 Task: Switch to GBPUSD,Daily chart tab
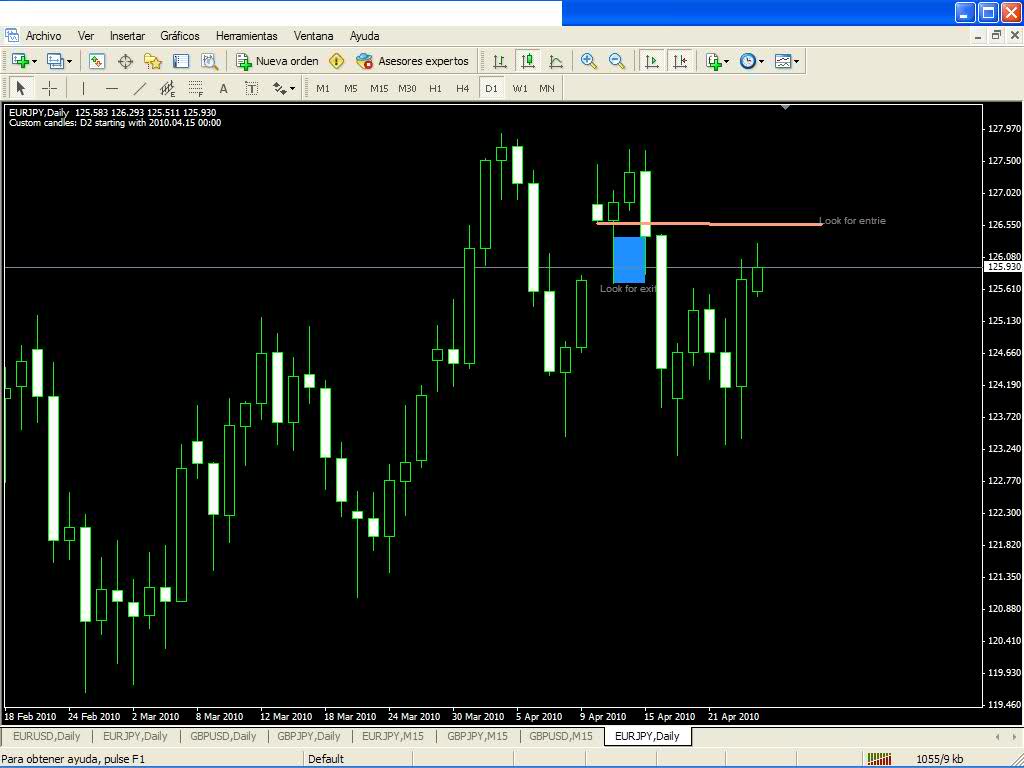click(223, 736)
